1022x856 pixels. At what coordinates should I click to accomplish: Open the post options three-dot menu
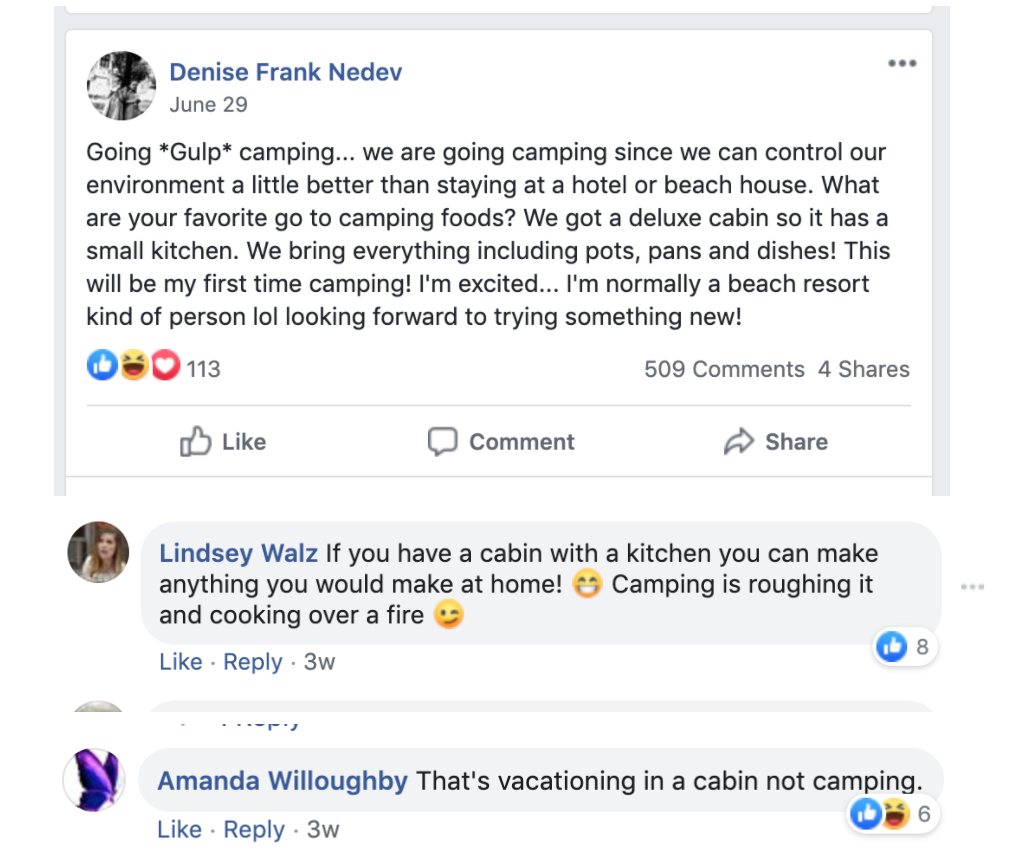[x=901, y=64]
